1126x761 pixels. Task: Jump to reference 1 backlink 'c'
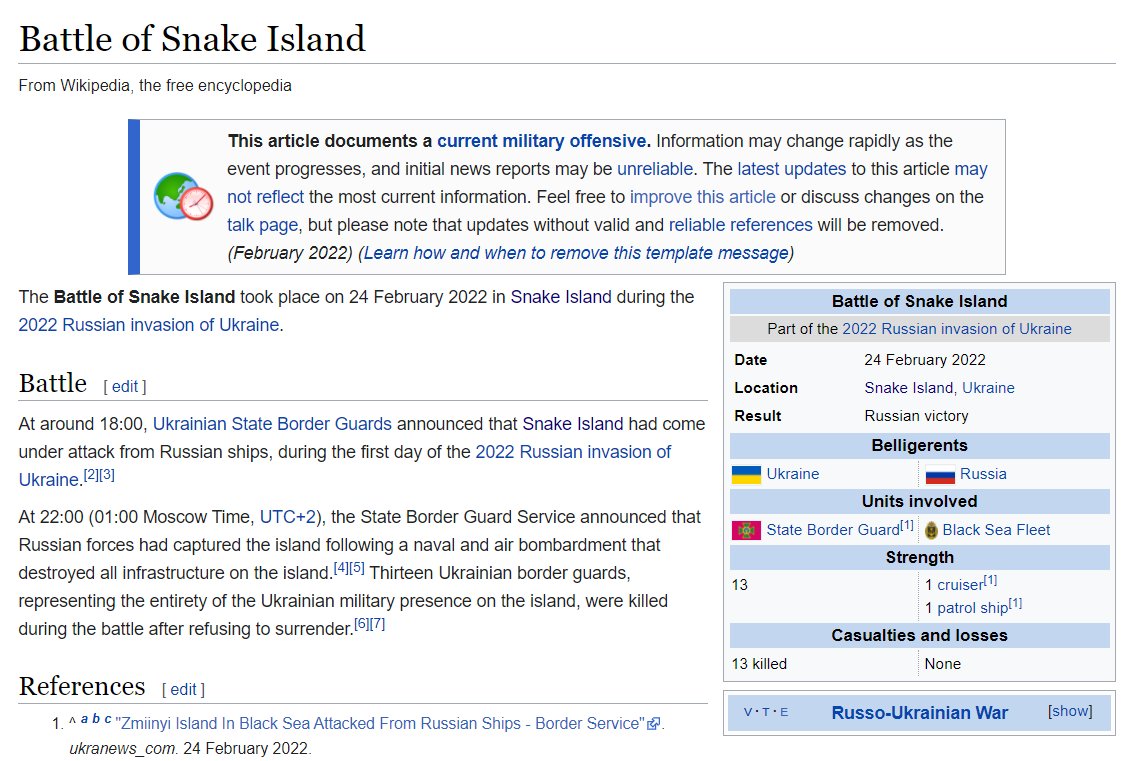click(108, 719)
